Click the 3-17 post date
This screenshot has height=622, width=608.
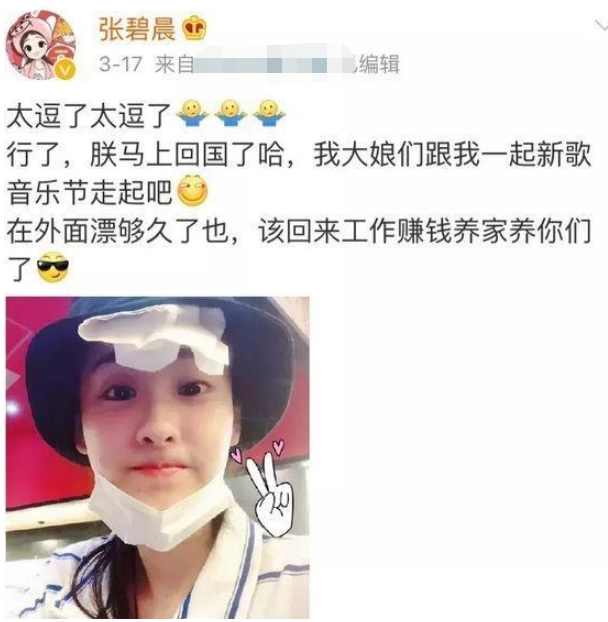pos(121,64)
